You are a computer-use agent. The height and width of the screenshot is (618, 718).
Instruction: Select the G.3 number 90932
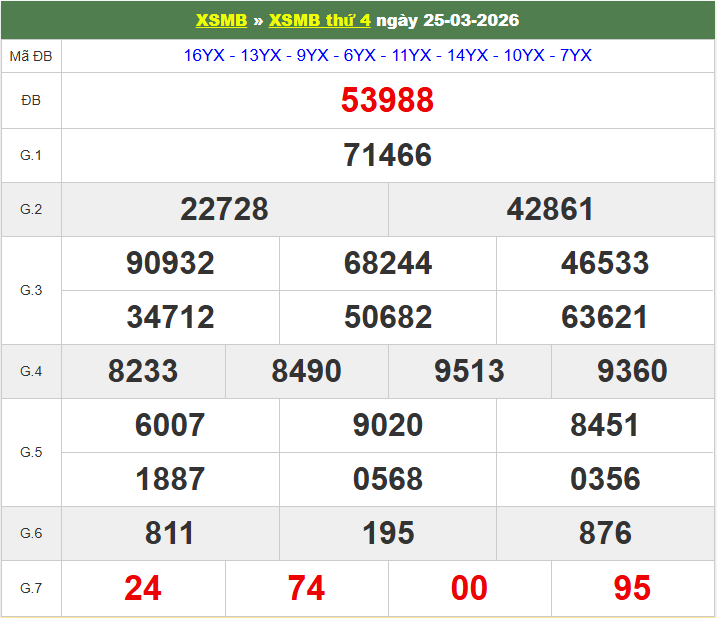click(170, 263)
